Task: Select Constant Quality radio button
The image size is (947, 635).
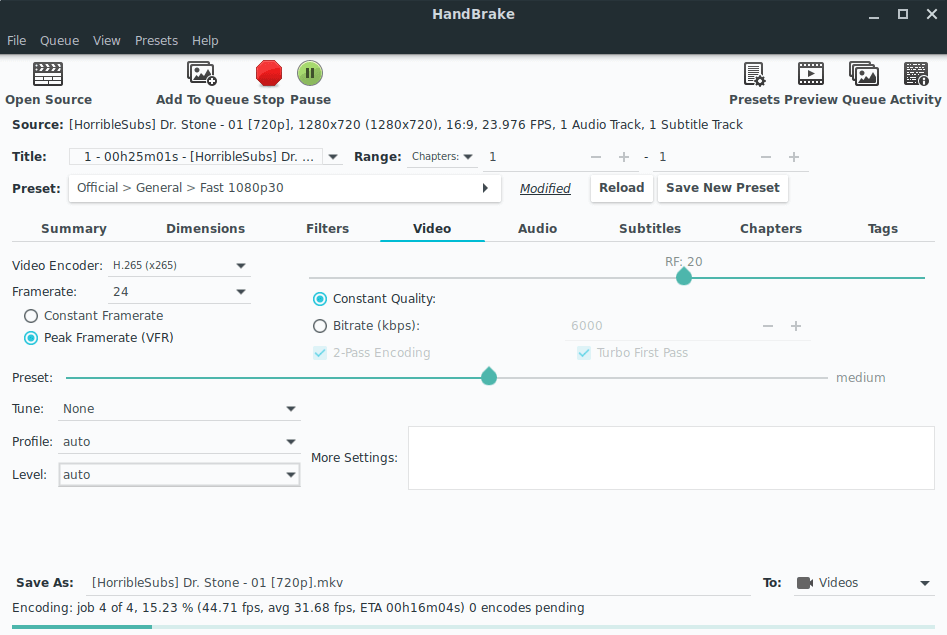Action: [x=319, y=299]
